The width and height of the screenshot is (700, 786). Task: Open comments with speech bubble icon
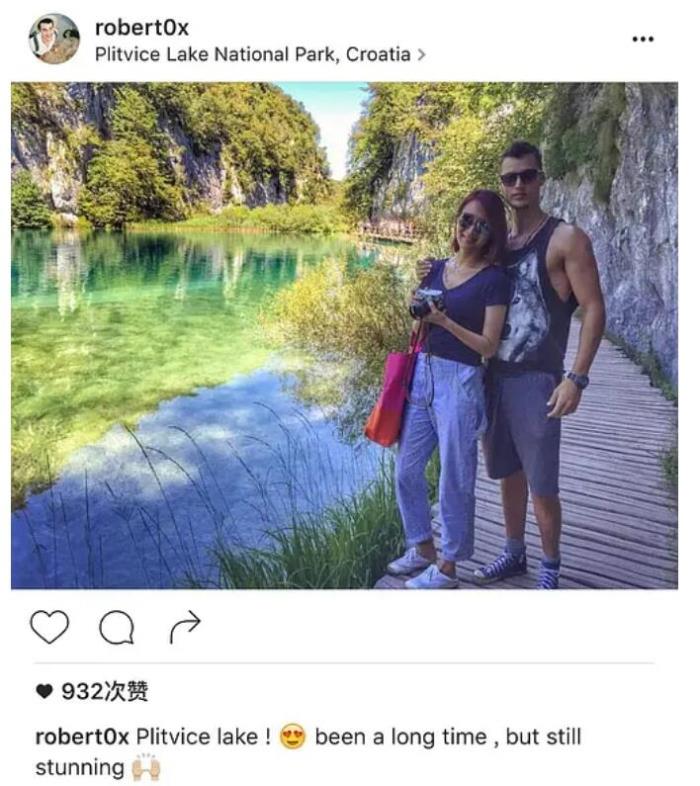117,627
